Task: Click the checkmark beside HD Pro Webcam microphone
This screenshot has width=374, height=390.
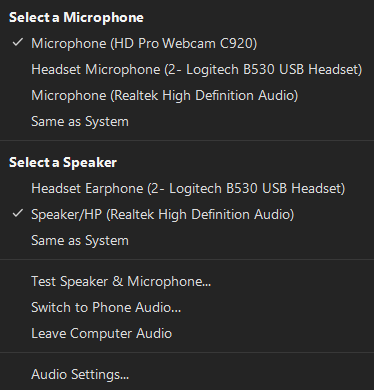Action: tap(18, 43)
